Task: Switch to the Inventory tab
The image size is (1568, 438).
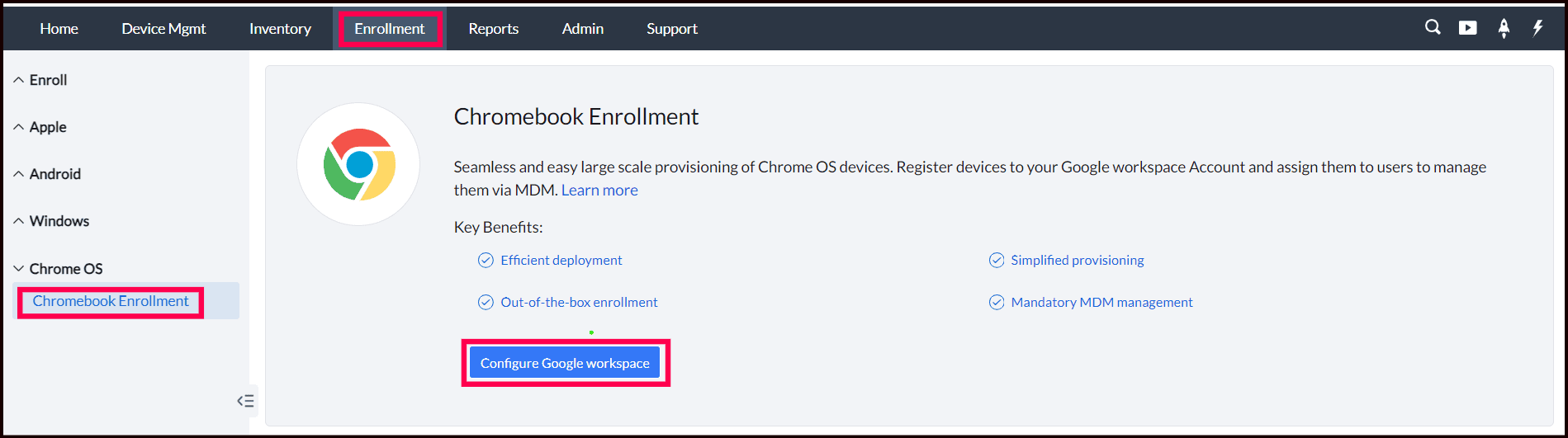Action: coord(280,29)
